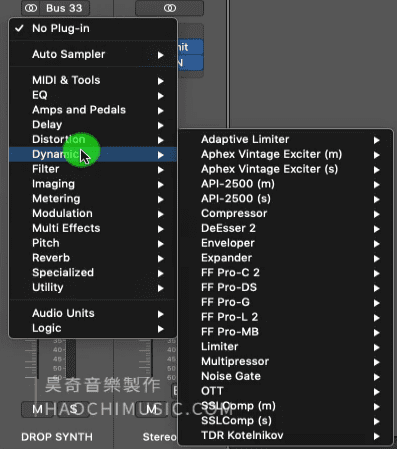Expand the Adaptive Limiter submenu arrow
The height and width of the screenshot is (449, 397).
coord(377,140)
